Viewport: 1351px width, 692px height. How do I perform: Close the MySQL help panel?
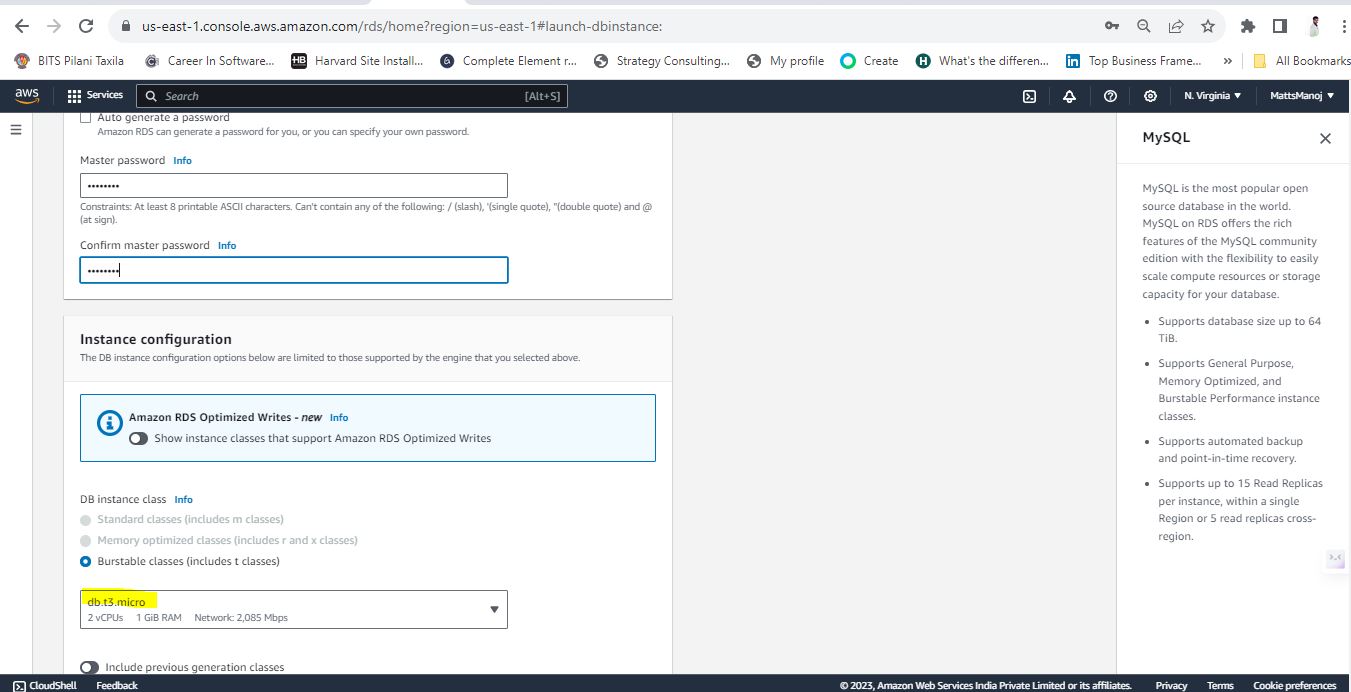[1325, 139]
